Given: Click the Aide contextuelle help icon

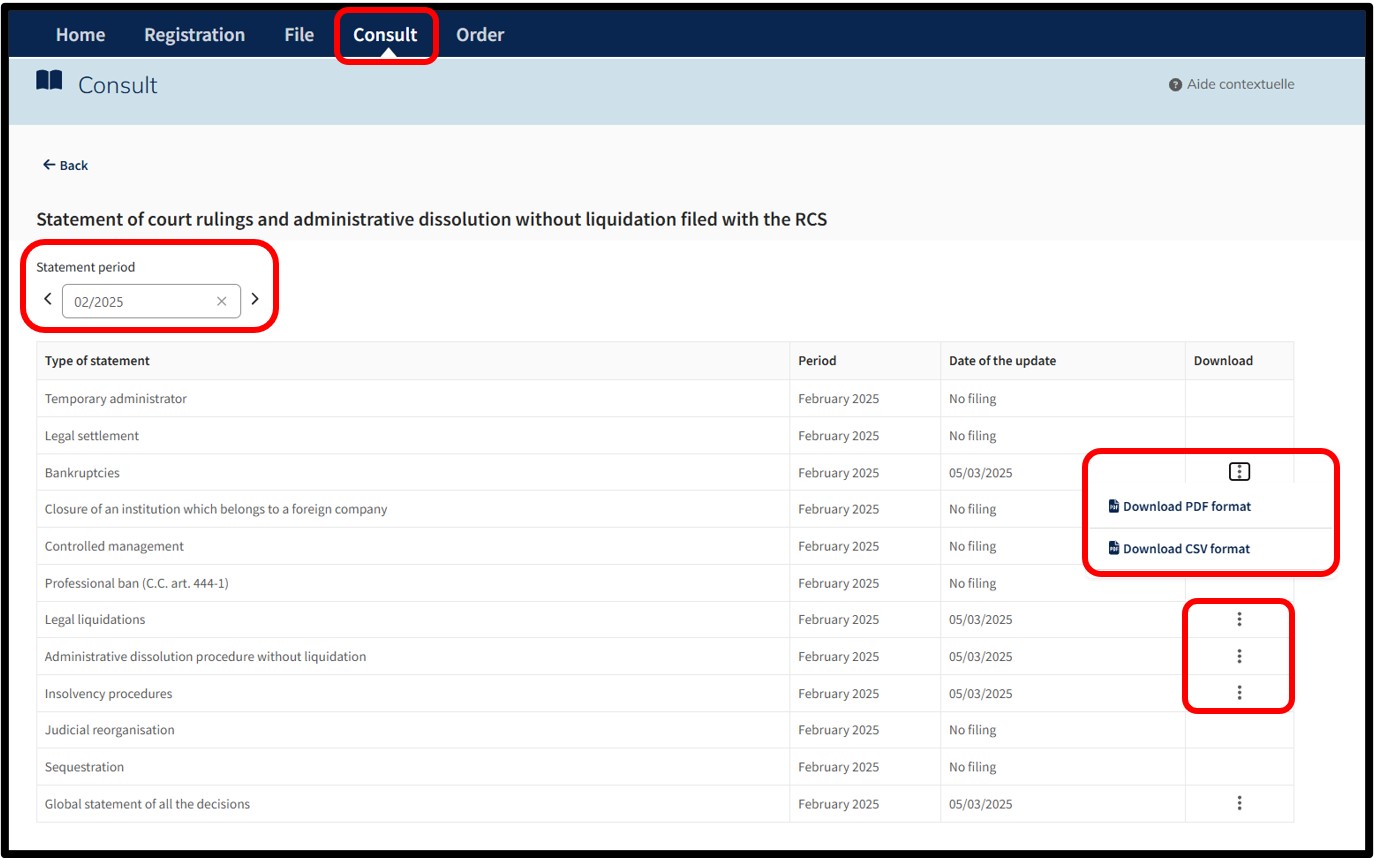Looking at the screenshot, I should [1175, 85].
